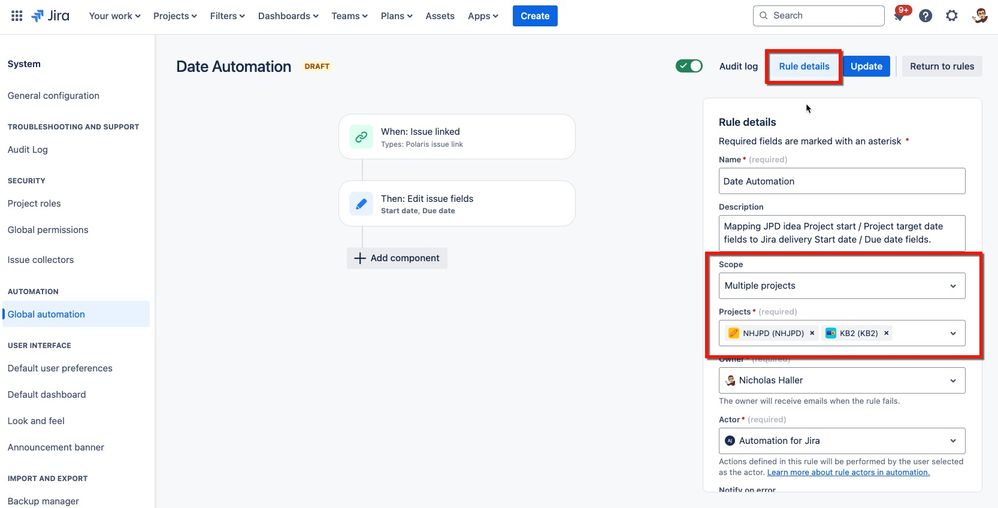Open the help question mark icon
The width and height of the screenshot is (998, 508).
925,16
